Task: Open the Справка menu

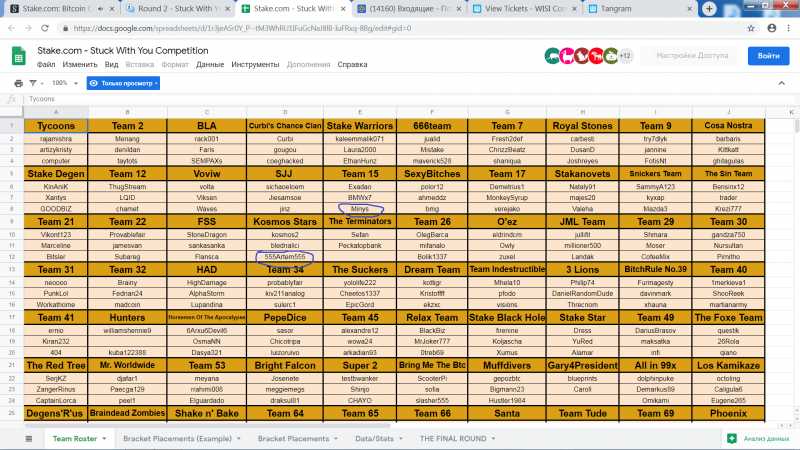Action: (352, 65)
